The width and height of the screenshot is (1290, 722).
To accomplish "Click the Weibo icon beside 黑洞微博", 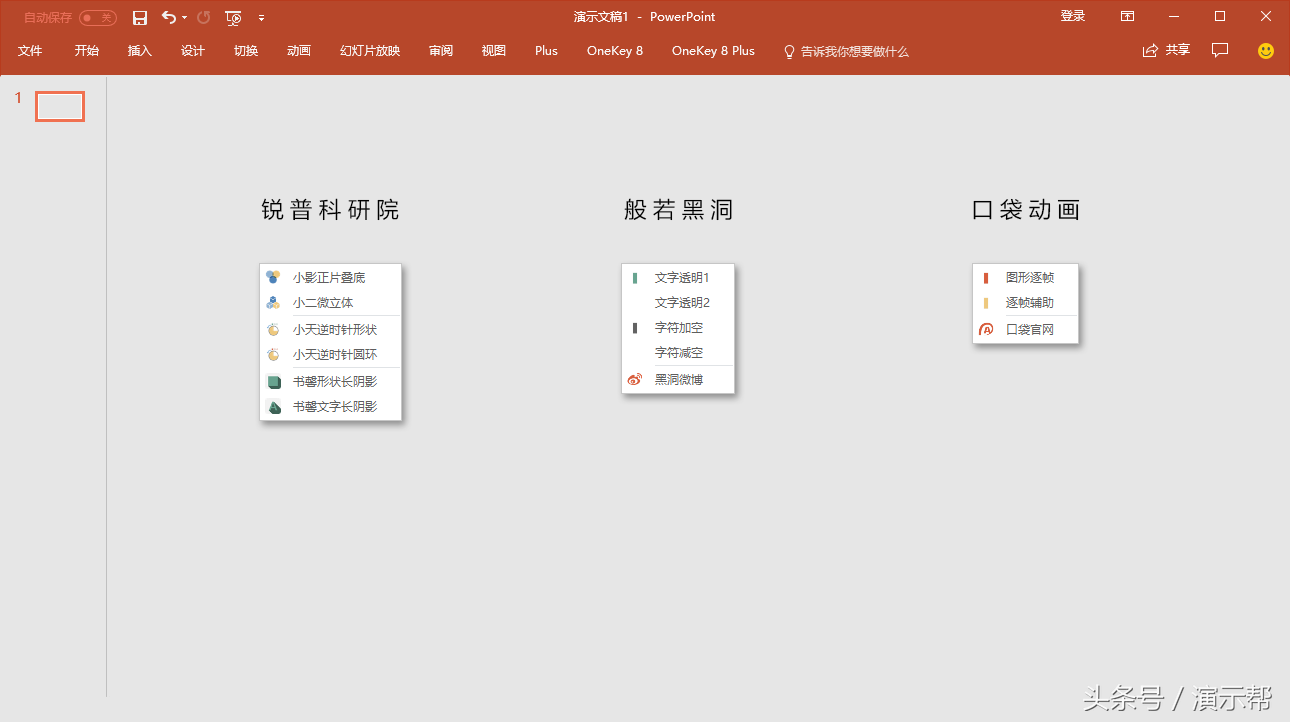I will (635, 380).
